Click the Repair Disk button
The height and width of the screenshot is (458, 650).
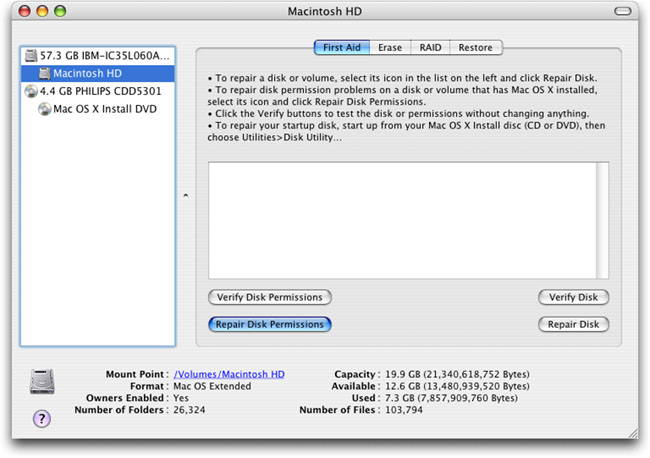coord(573,324)
